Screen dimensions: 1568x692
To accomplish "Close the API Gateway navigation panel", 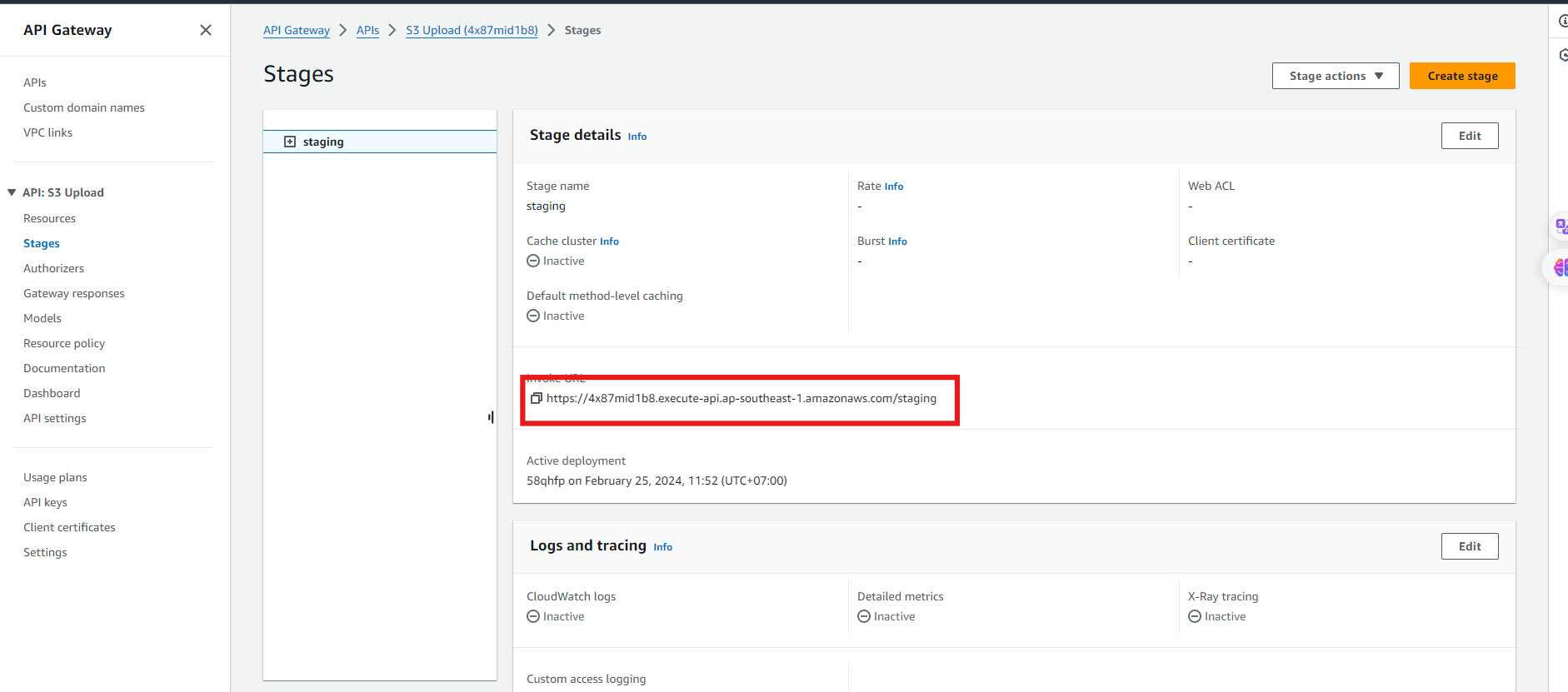I will [x=206, y=30].
